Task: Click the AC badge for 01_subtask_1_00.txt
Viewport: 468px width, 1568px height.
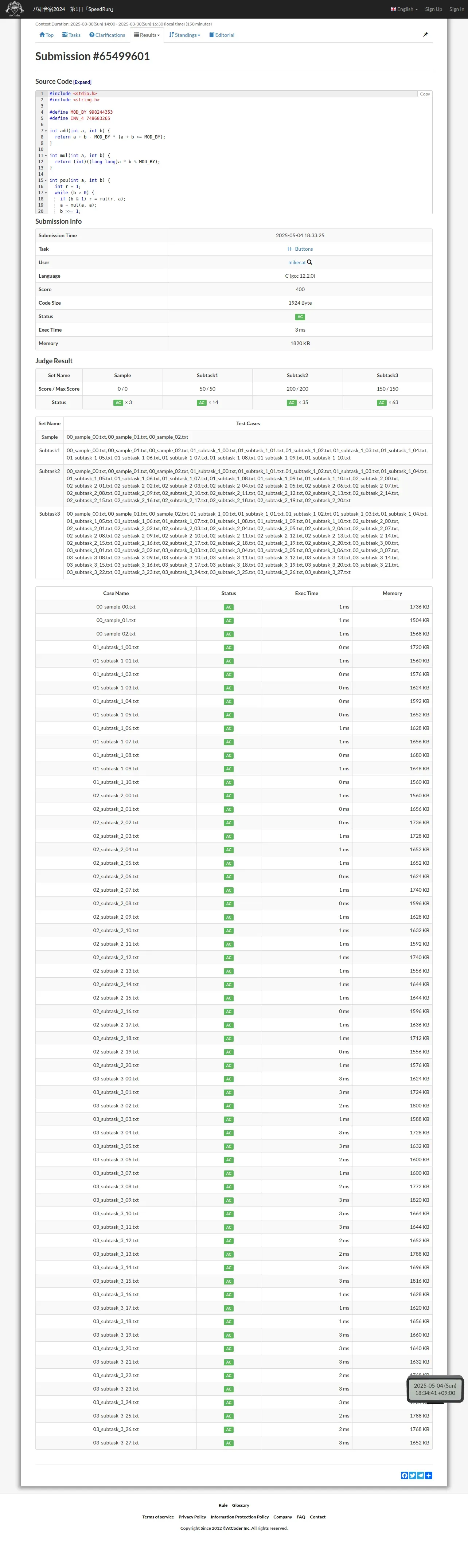Action: [229, 648]
